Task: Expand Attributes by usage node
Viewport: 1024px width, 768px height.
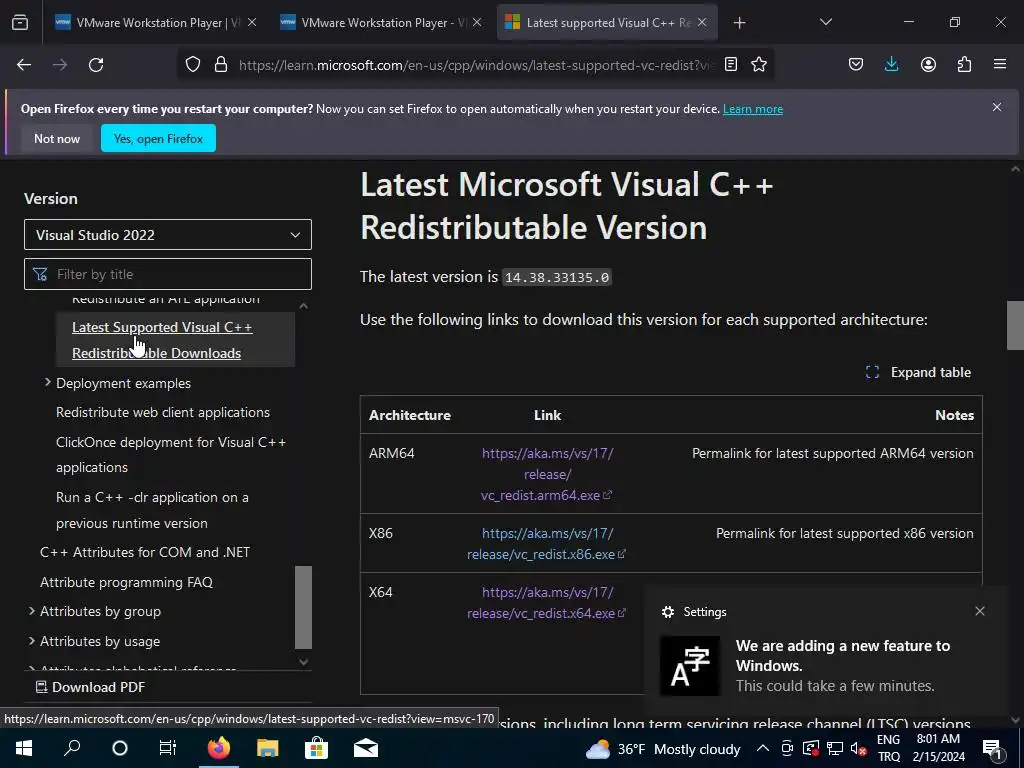Action: (31, 641)
